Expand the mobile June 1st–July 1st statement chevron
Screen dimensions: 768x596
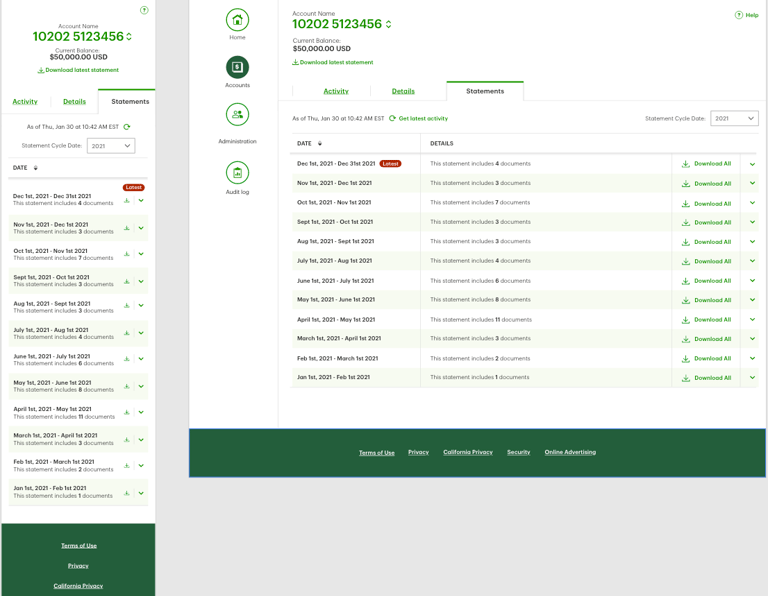click(x=141, y=358)
